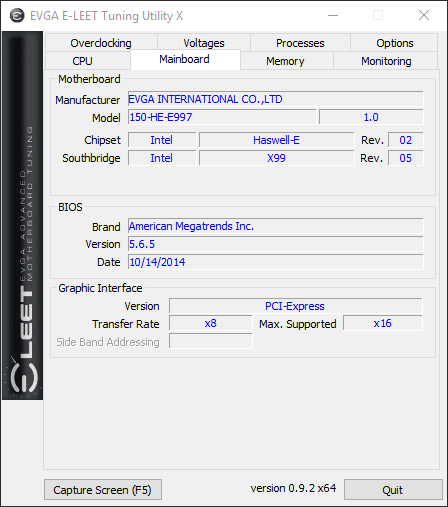
Task: Open the Monitoring tab
Action: click(386, 61)
